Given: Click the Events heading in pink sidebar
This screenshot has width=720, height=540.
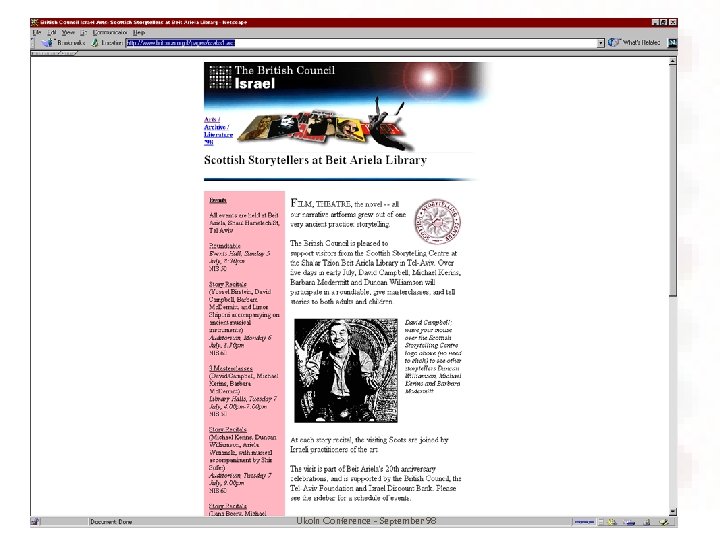Looking at the screenshot, I should (x=218, y=200).
